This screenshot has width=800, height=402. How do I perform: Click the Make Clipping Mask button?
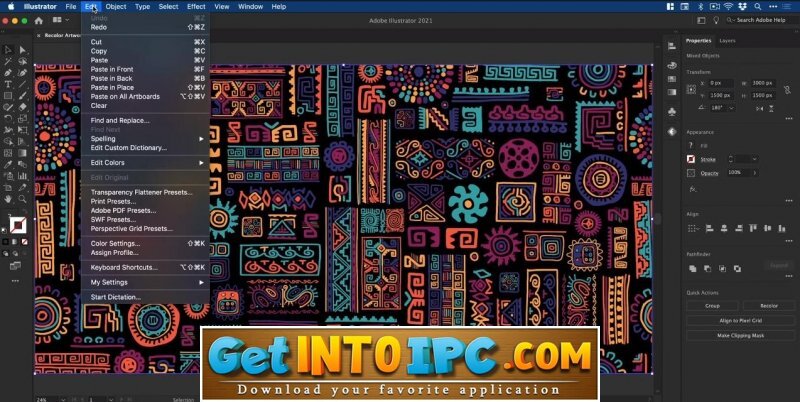point(740,336)
